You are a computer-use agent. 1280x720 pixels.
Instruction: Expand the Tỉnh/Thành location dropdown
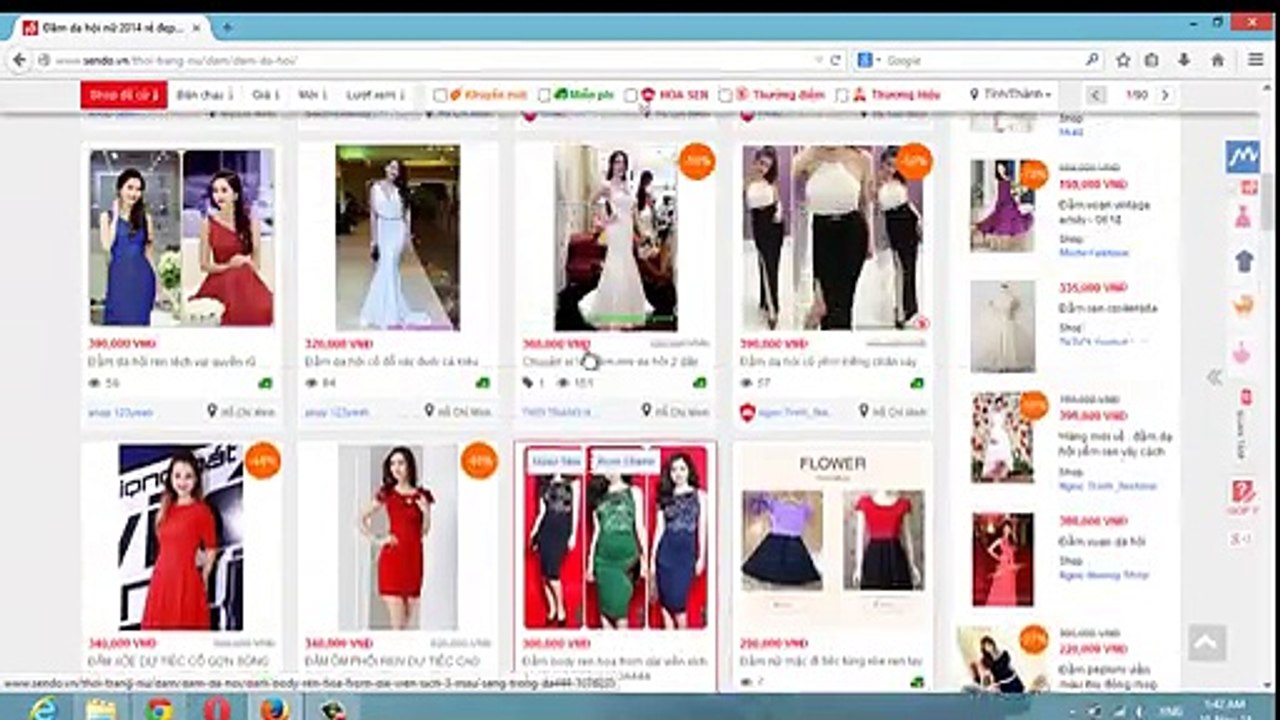pos(1010,95)
